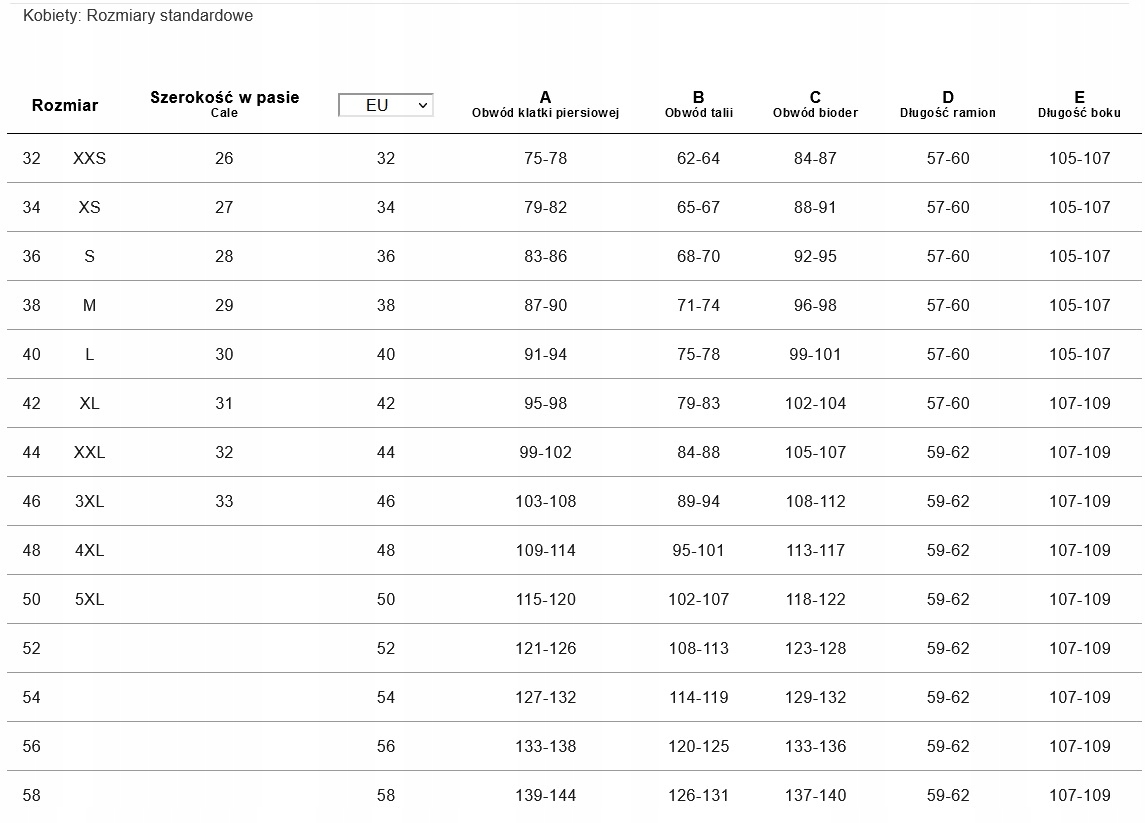This screenshot has height=823, width=1146.
Task: Open the EU size system dropdown
Action: click(x=386, y=105)
